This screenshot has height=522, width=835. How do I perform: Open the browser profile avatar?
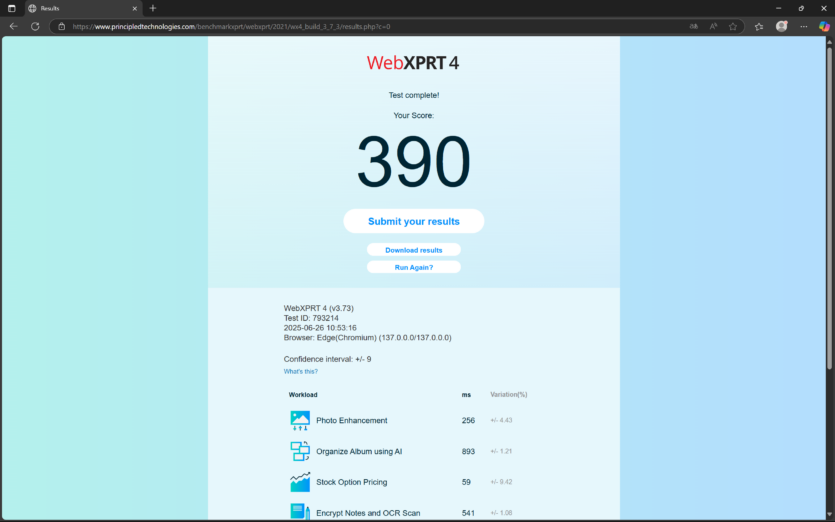pyautogui.click(x=781, y=26)
